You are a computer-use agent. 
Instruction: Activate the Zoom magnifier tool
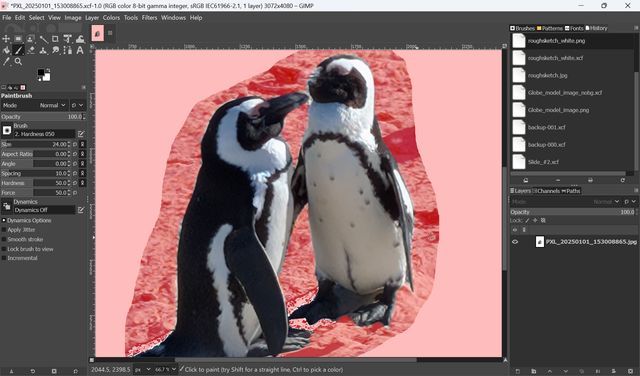point(18,62)
